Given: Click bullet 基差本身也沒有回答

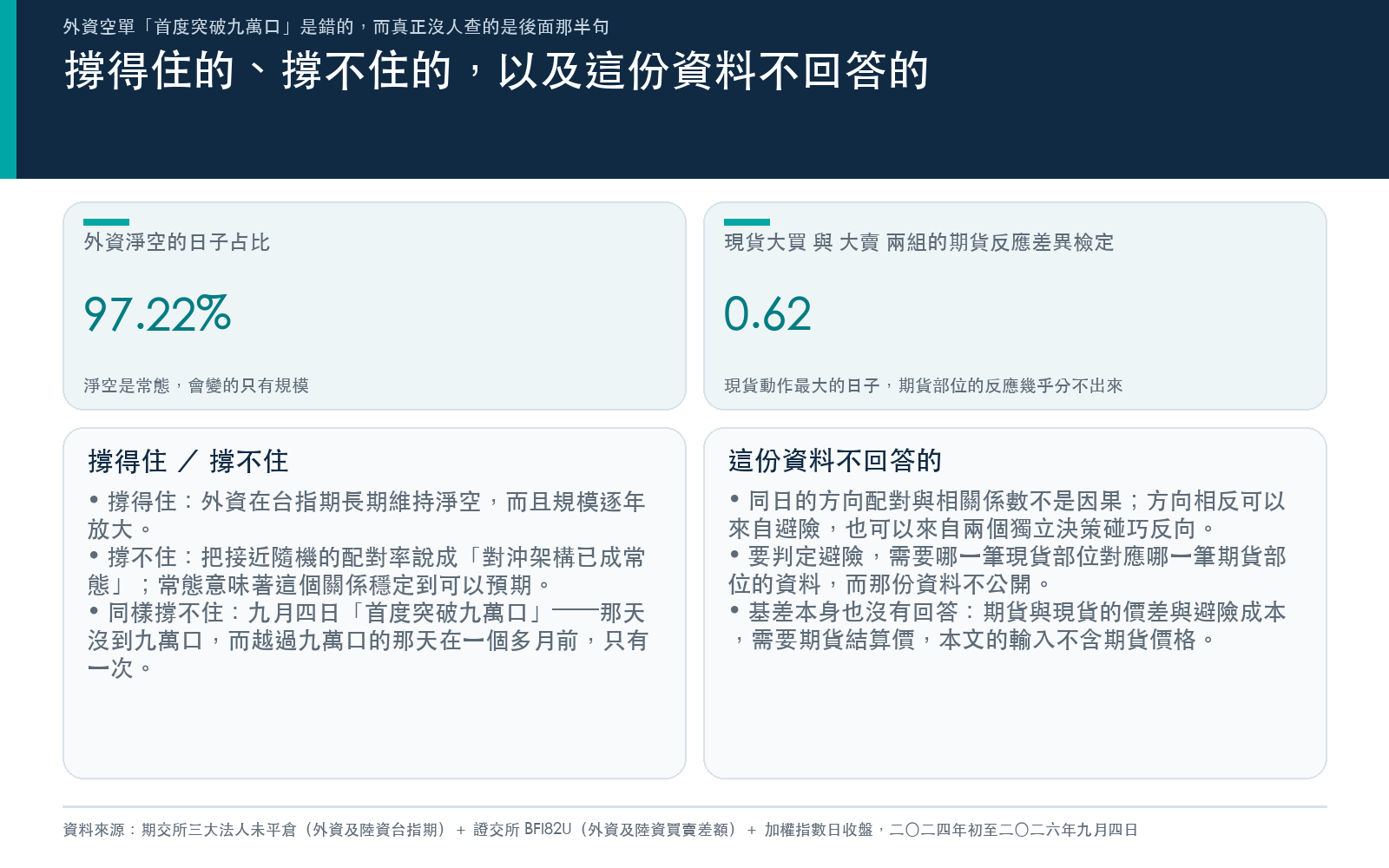Looking at the screenshot, I should pos(1007,626).
